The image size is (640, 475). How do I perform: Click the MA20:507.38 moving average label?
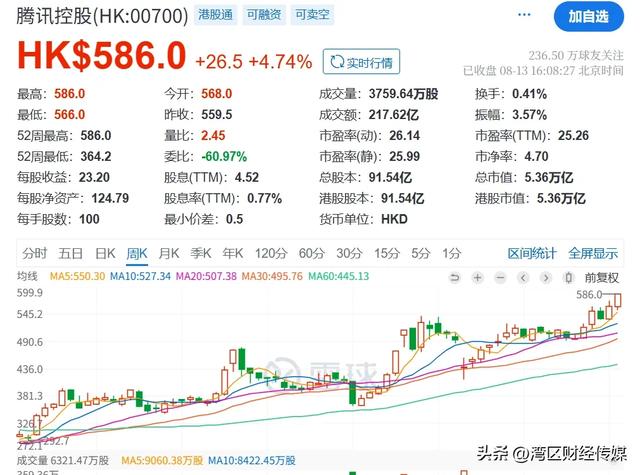click(x=206, y=276)
